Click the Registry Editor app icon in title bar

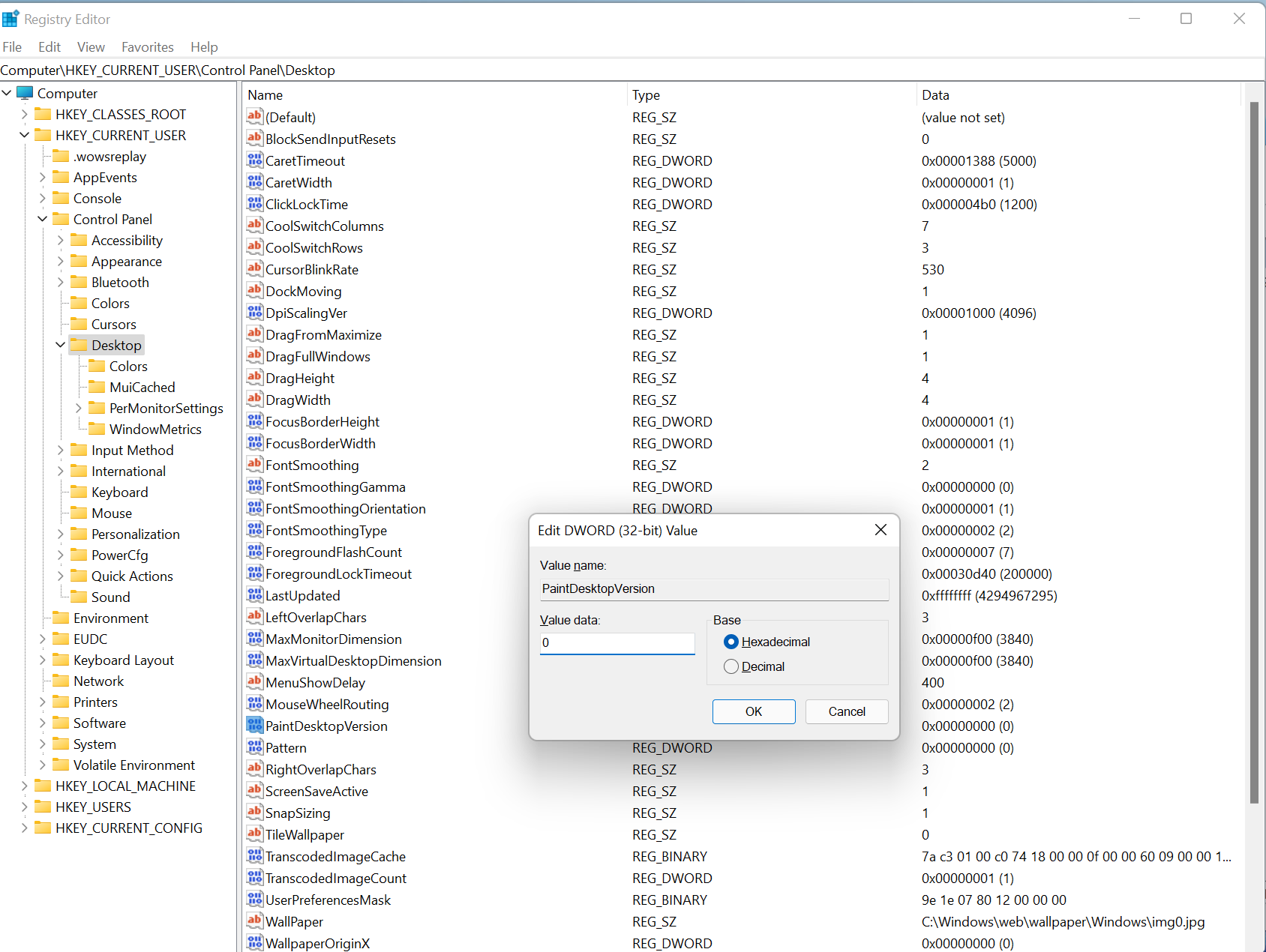click(x=10, y=19)
